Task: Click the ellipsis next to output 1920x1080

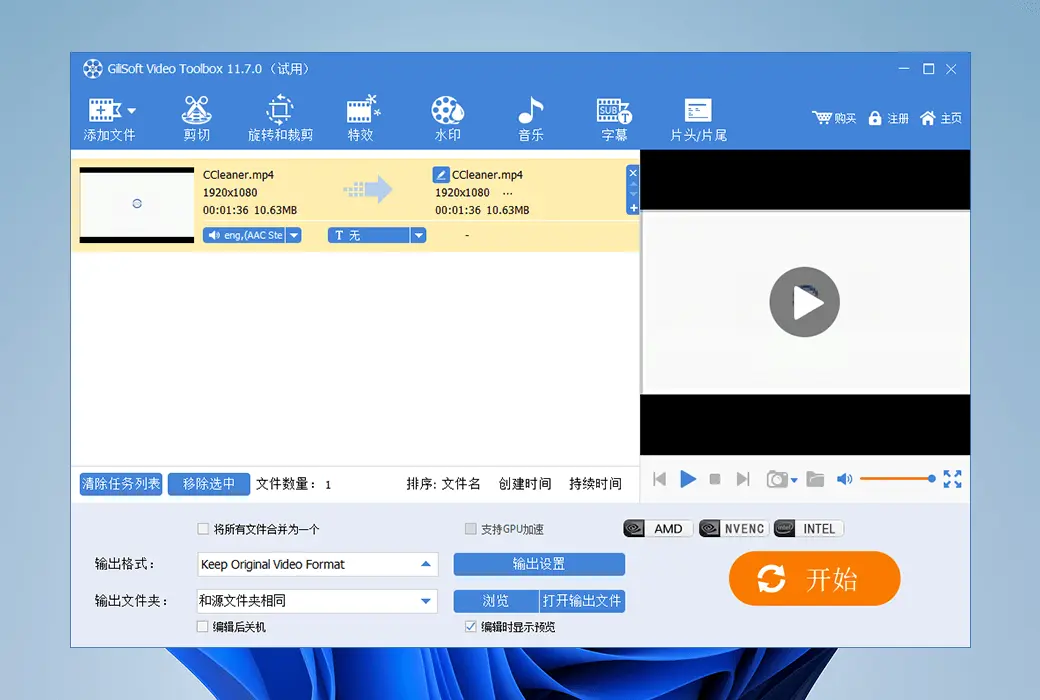Action: click(x=507, y=193)
